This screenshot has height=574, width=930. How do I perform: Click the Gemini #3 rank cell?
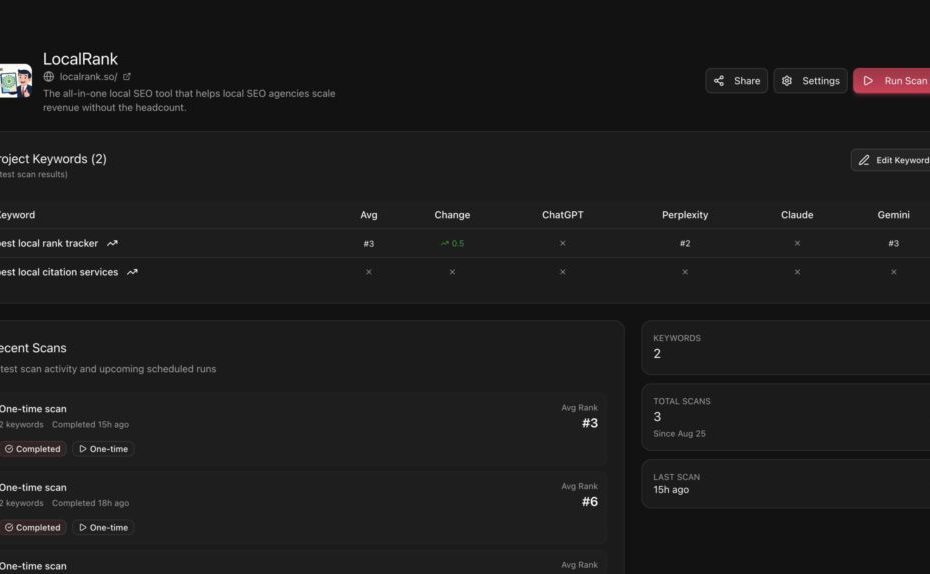coord(893,244)
